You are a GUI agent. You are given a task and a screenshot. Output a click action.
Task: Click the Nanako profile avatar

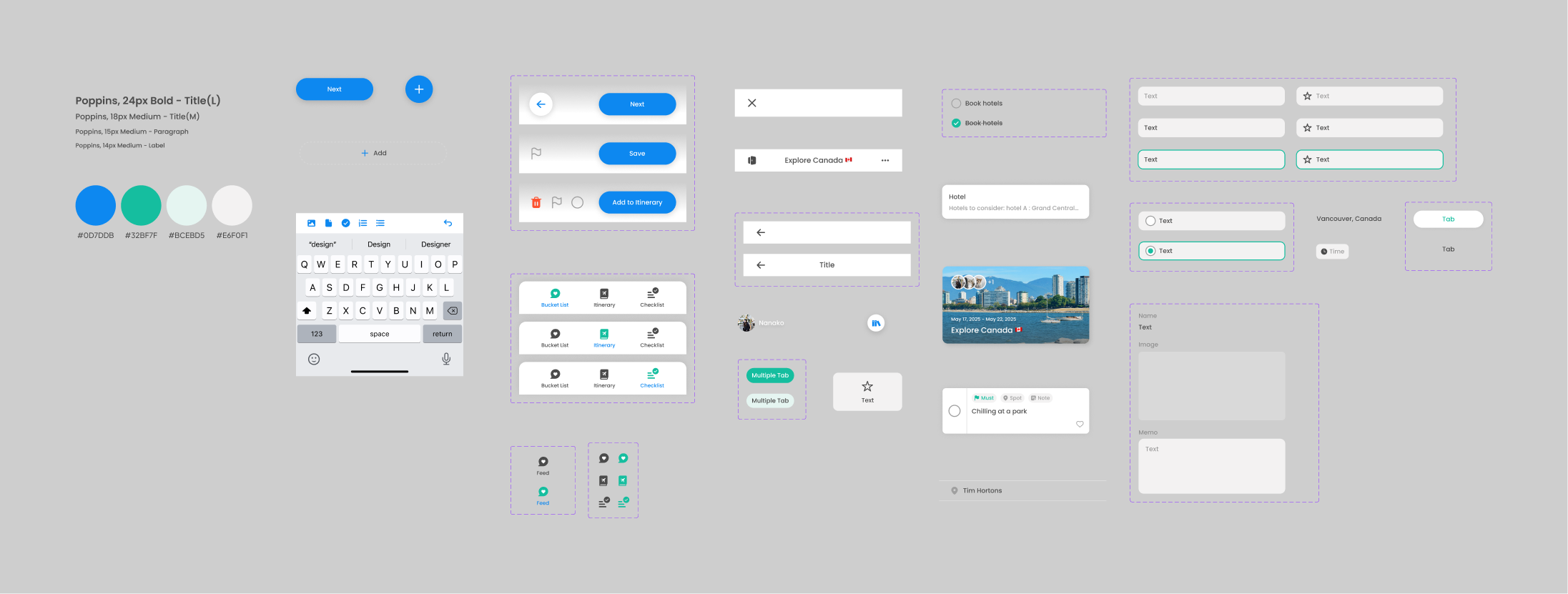[746, 323]
